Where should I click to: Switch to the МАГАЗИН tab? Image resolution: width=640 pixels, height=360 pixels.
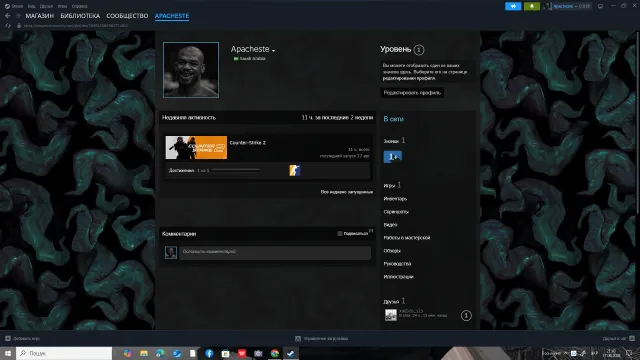(40, 16)
